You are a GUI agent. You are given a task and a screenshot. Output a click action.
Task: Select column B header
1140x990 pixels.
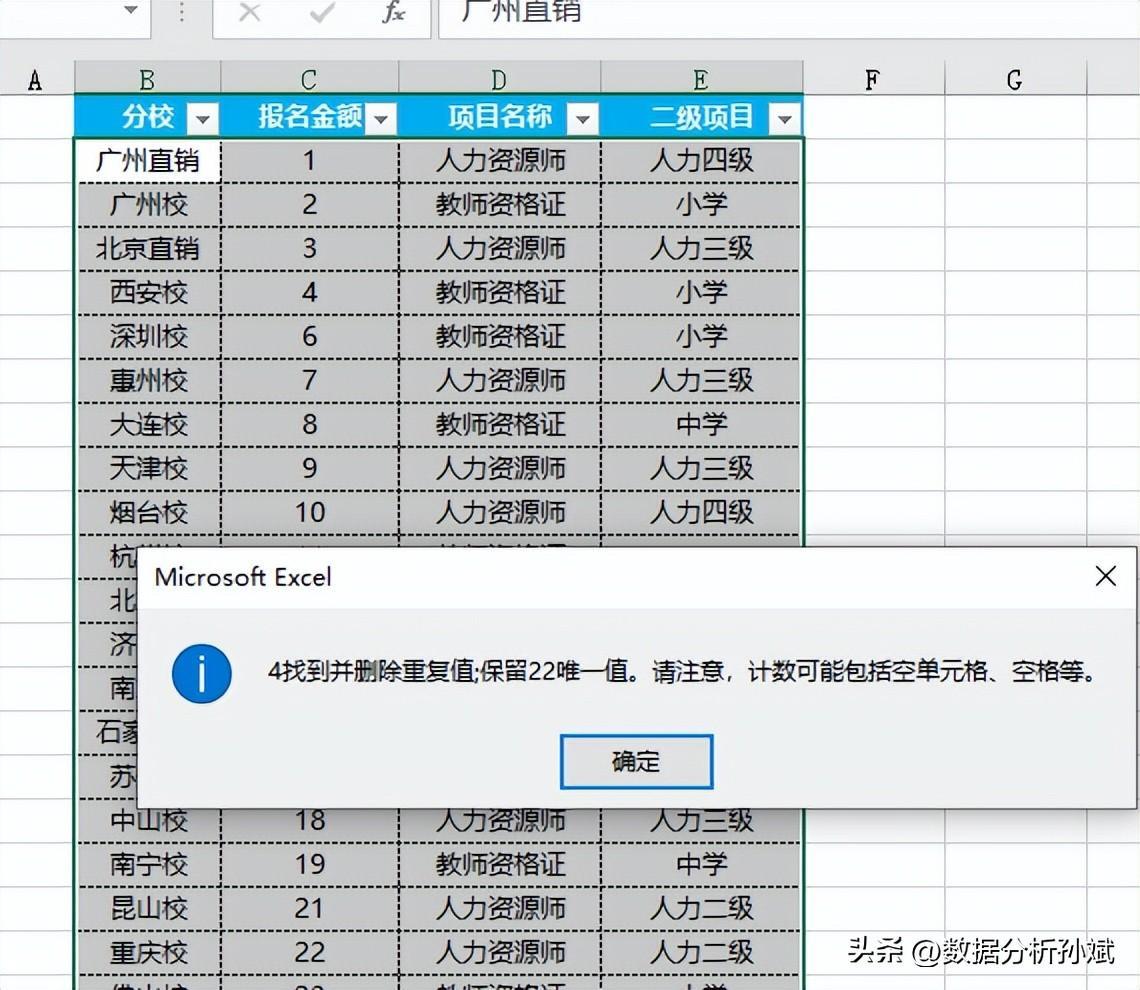click(147, 80)
